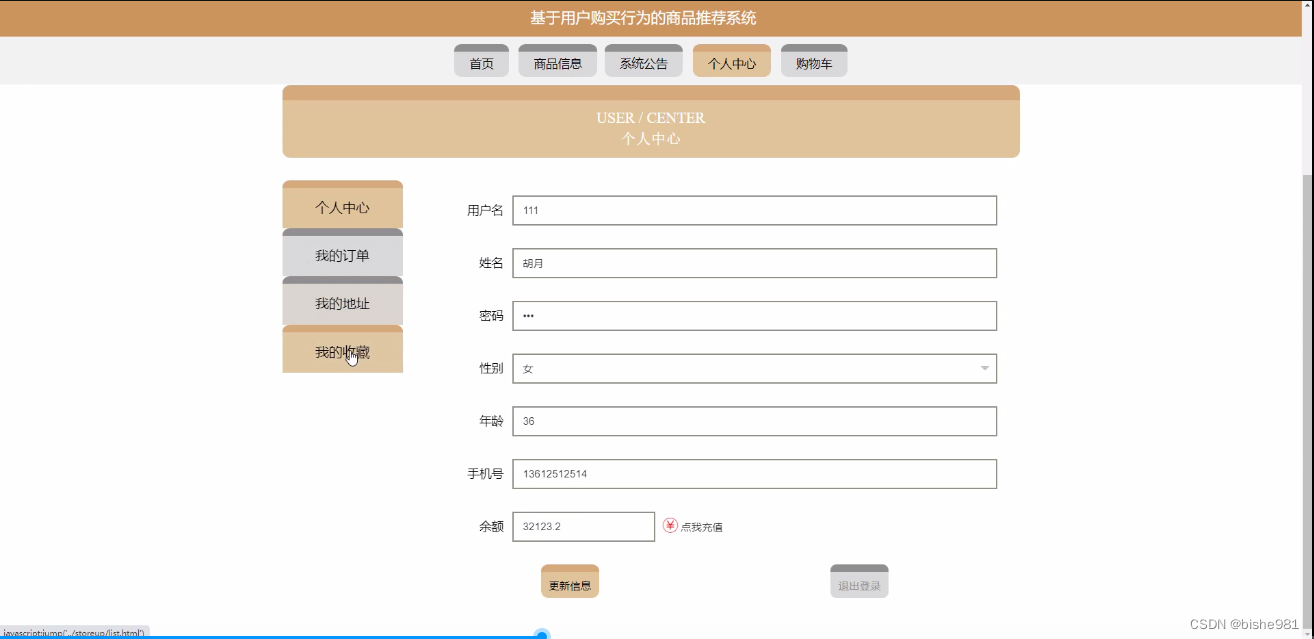Open 我的收藏 favorites in the sidebar
The height and width of the screenshot is (639, 1314).
tap(342, 351)
